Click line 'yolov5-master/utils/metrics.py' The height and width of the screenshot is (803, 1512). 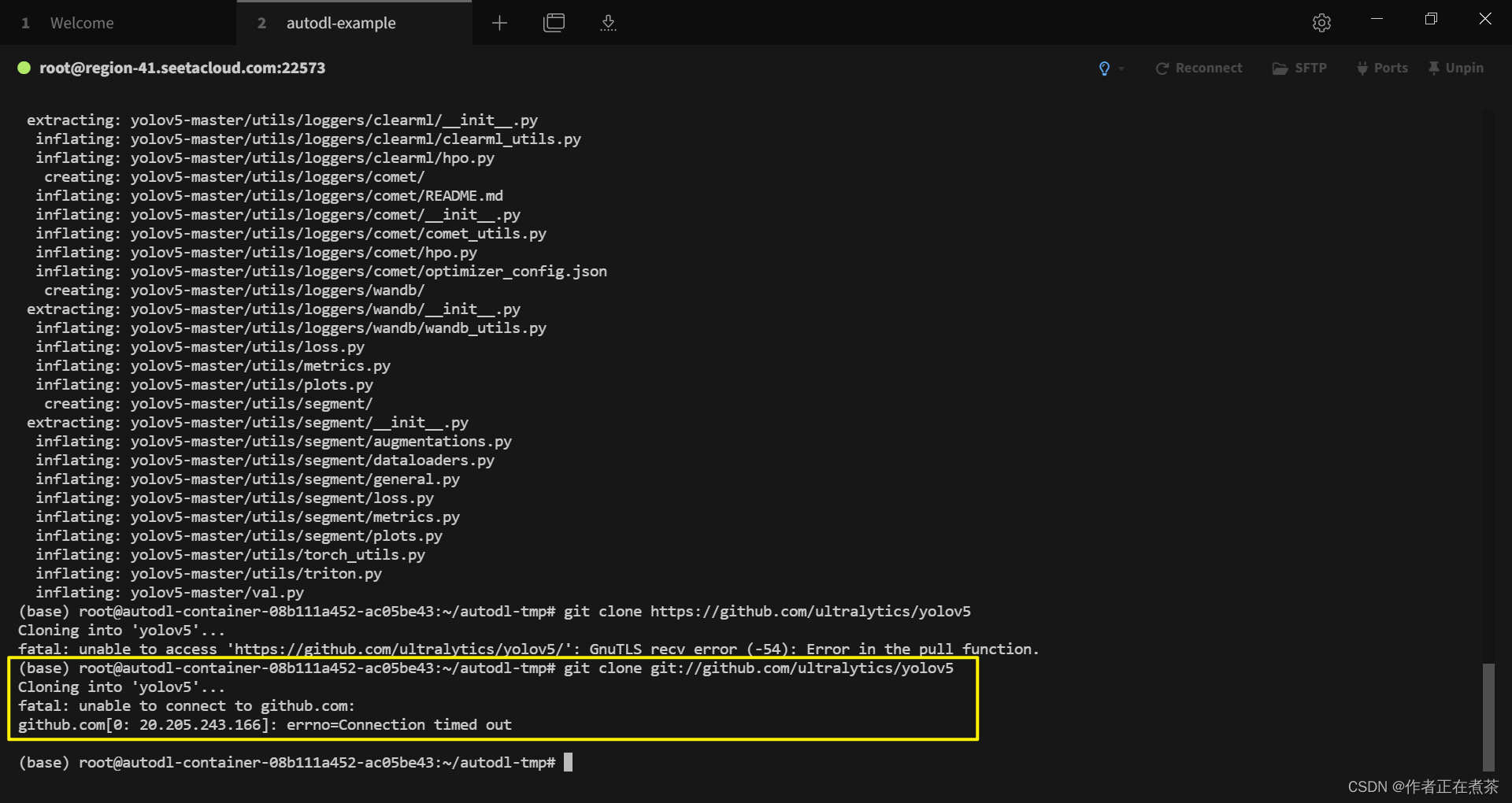(213, 366)
